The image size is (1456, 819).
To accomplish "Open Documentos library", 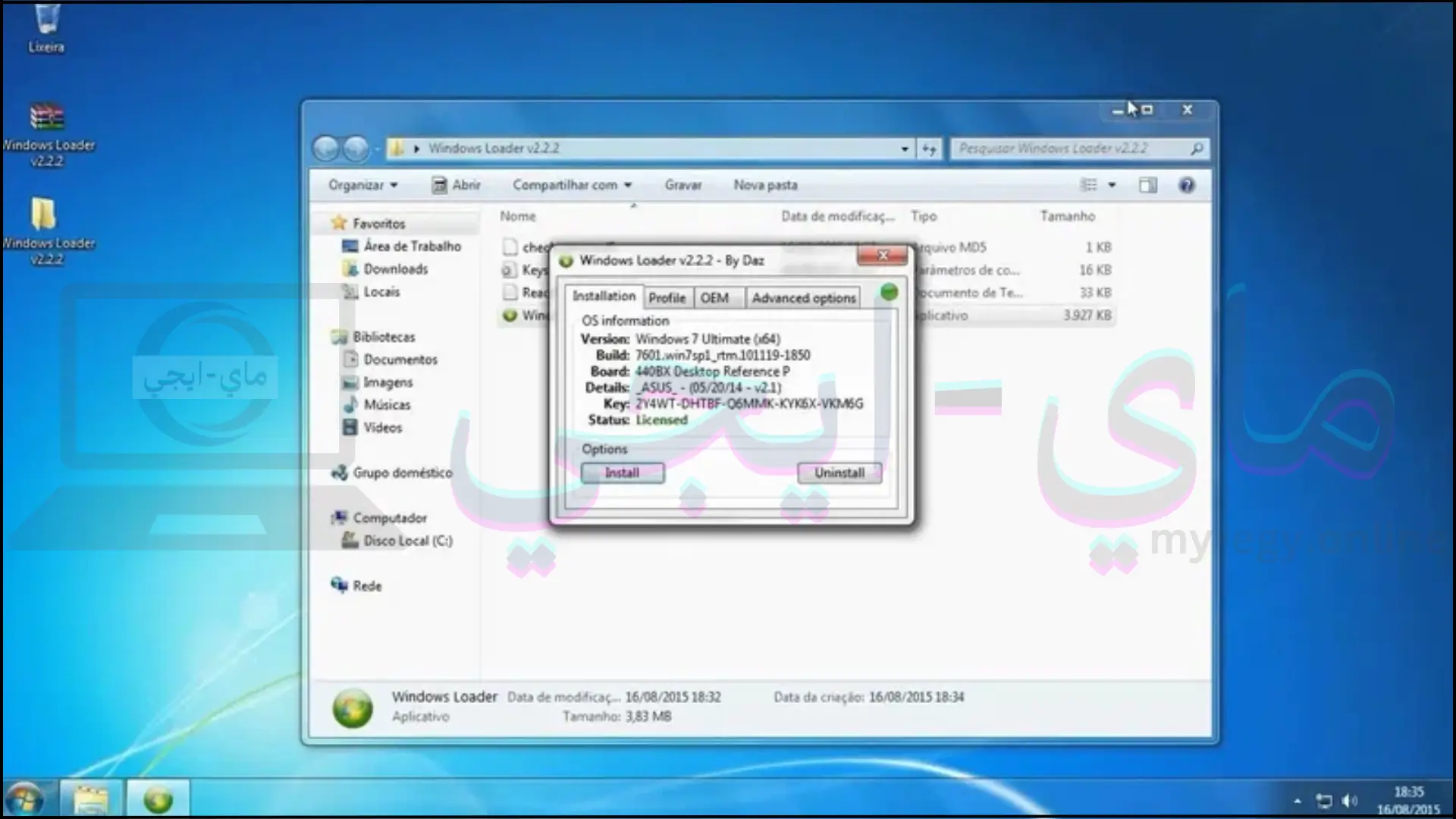I will [391, 359].
